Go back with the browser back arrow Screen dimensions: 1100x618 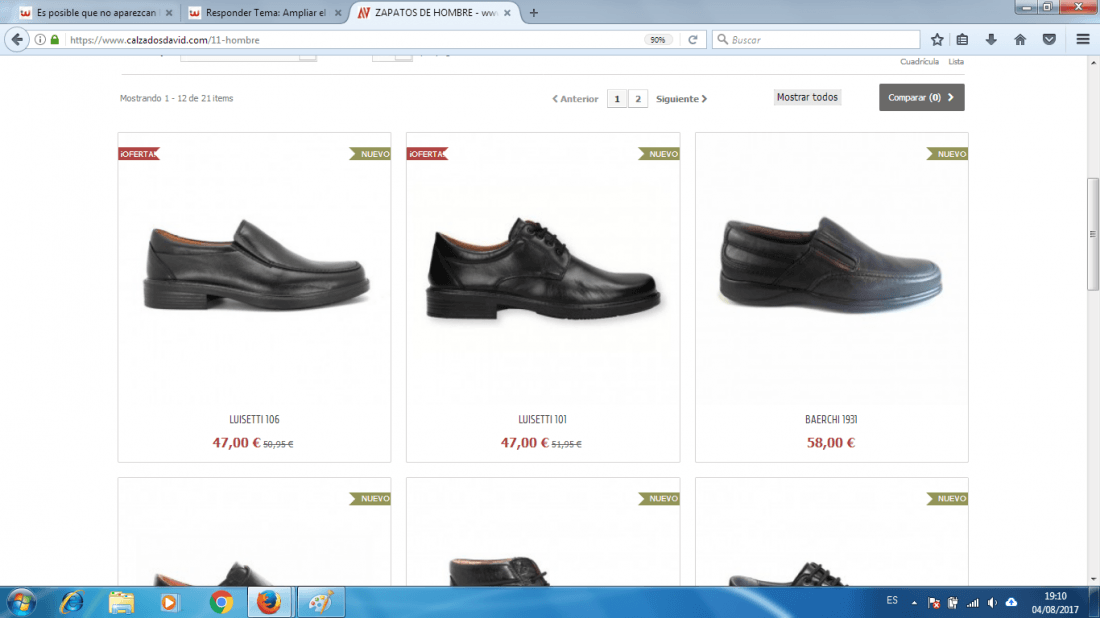coord(17,40)
